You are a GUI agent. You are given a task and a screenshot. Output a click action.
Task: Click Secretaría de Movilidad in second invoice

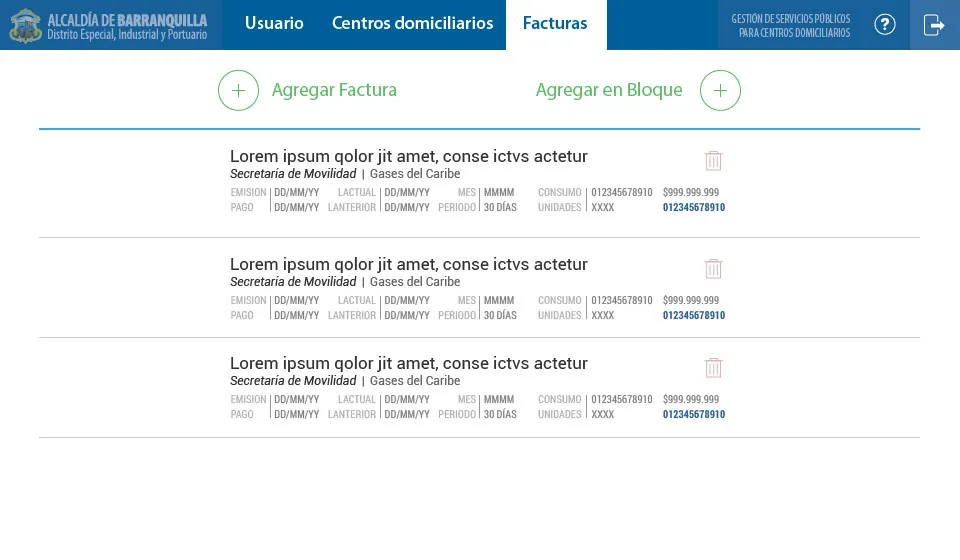[x=293, y=282]
